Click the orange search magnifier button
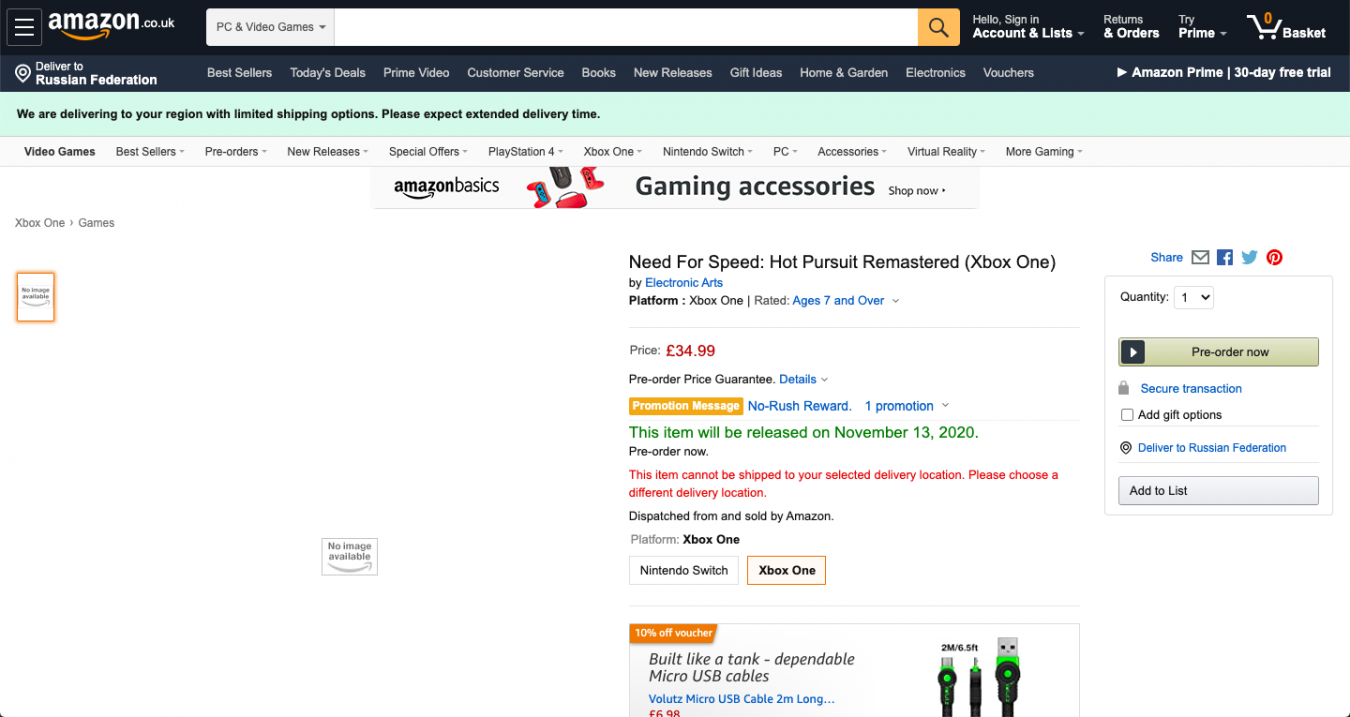The height and width of the screenshot is (717, 1350). [x=938, y=27]
